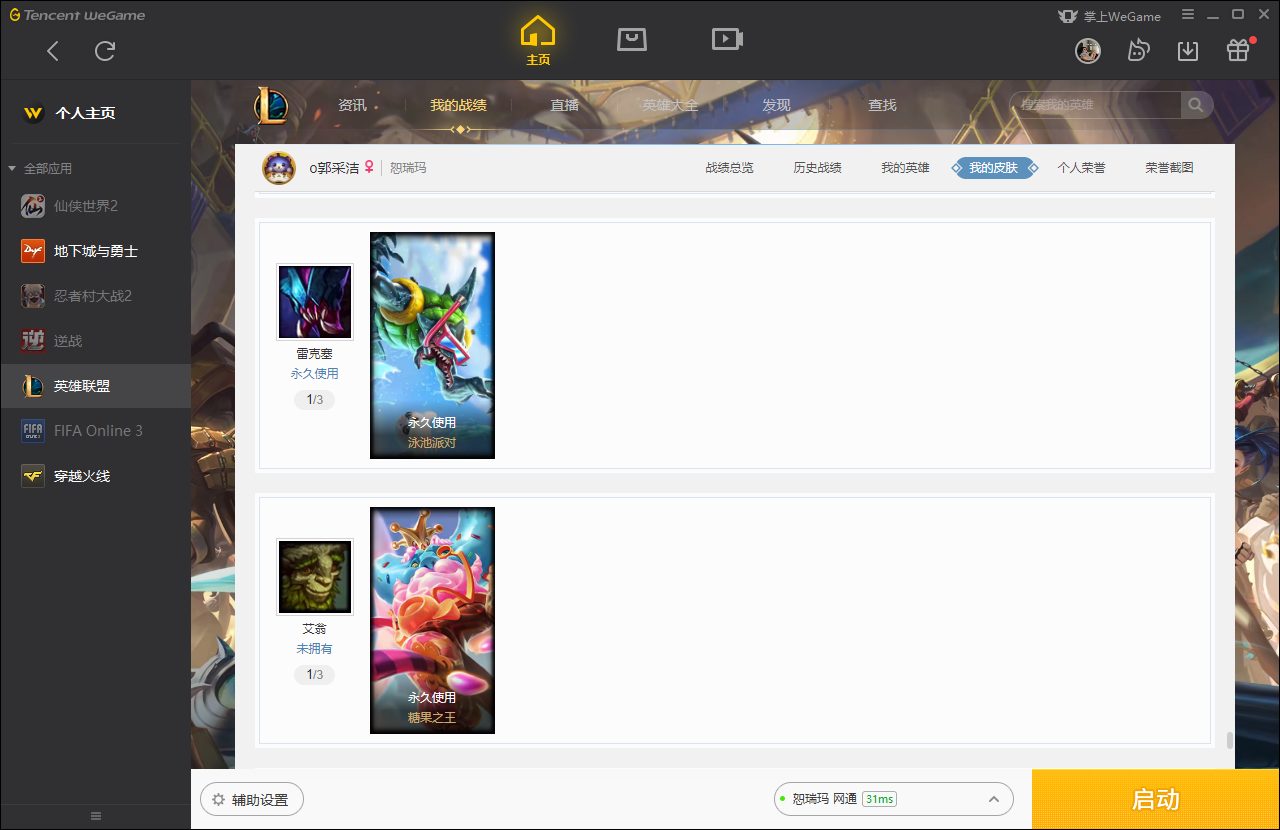The width and height of the screenshot is (1280, 830).
Task: Open the video live icon
Action: 727,39
